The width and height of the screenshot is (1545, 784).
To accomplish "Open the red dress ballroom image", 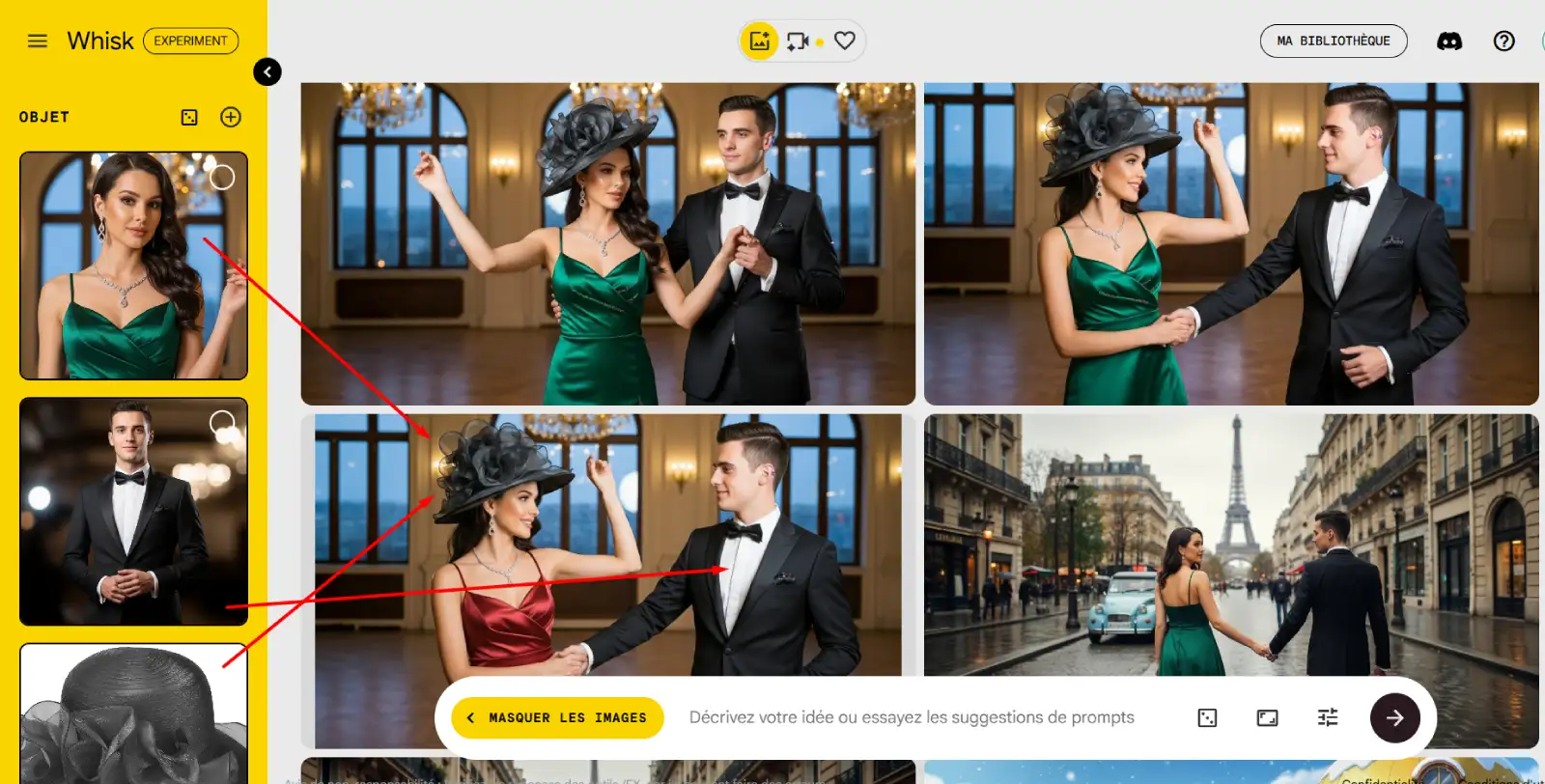I will click(x=608, y=546).
